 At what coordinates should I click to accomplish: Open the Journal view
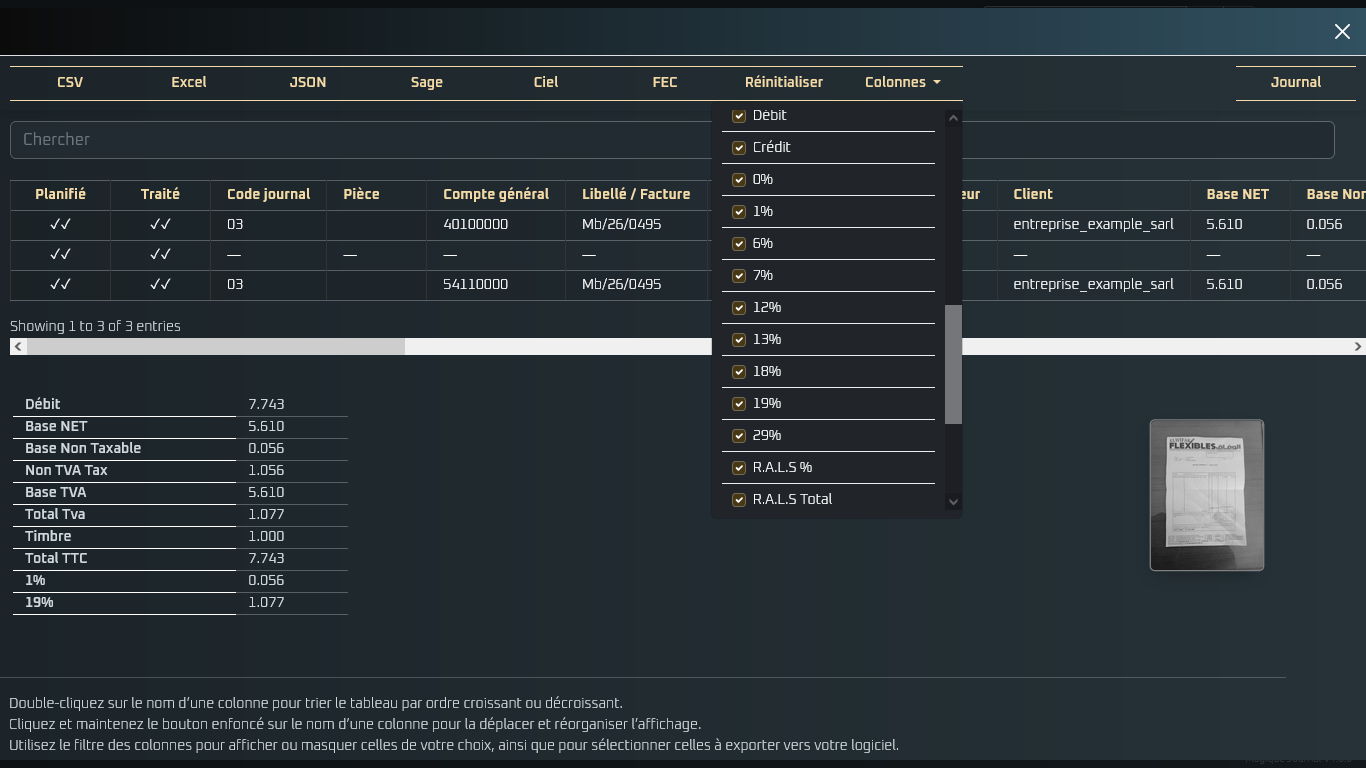coord(1296,83)
